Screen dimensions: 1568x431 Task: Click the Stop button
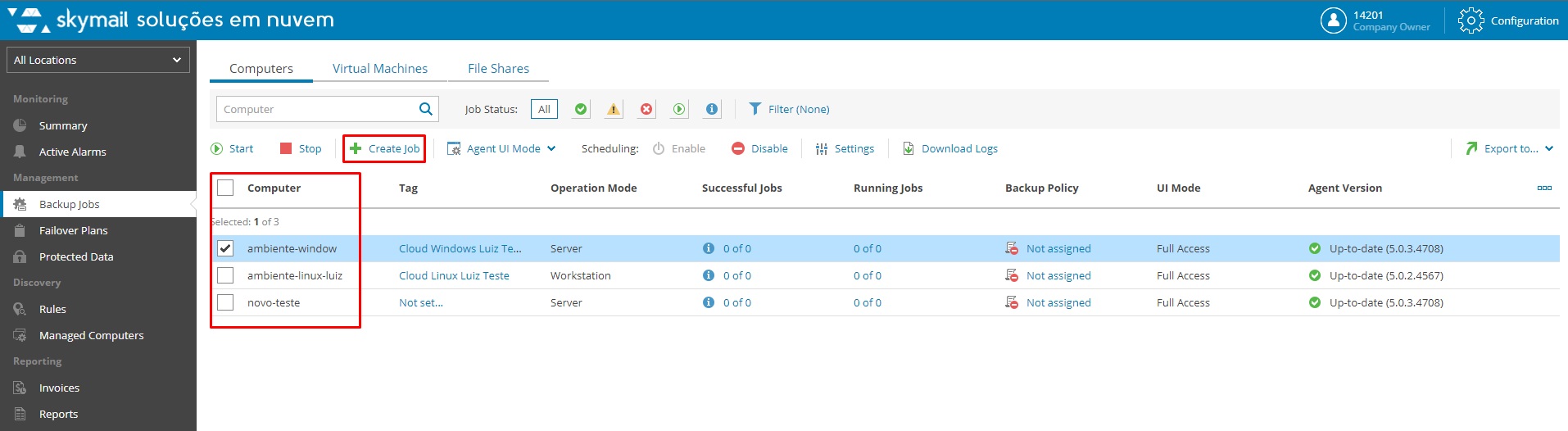tap(301, 148)
